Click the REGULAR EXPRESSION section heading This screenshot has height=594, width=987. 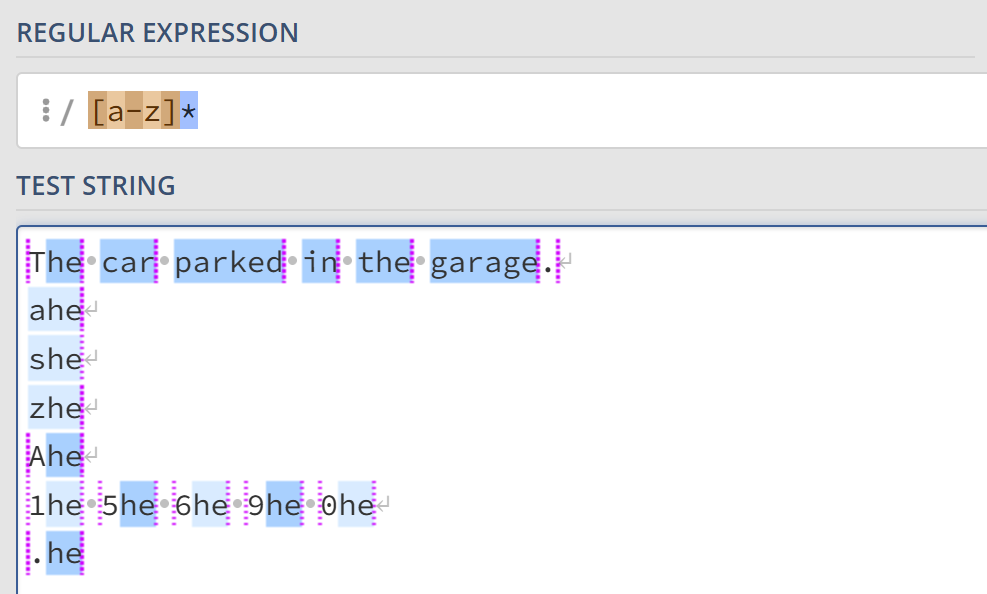[x=158, y=32]
